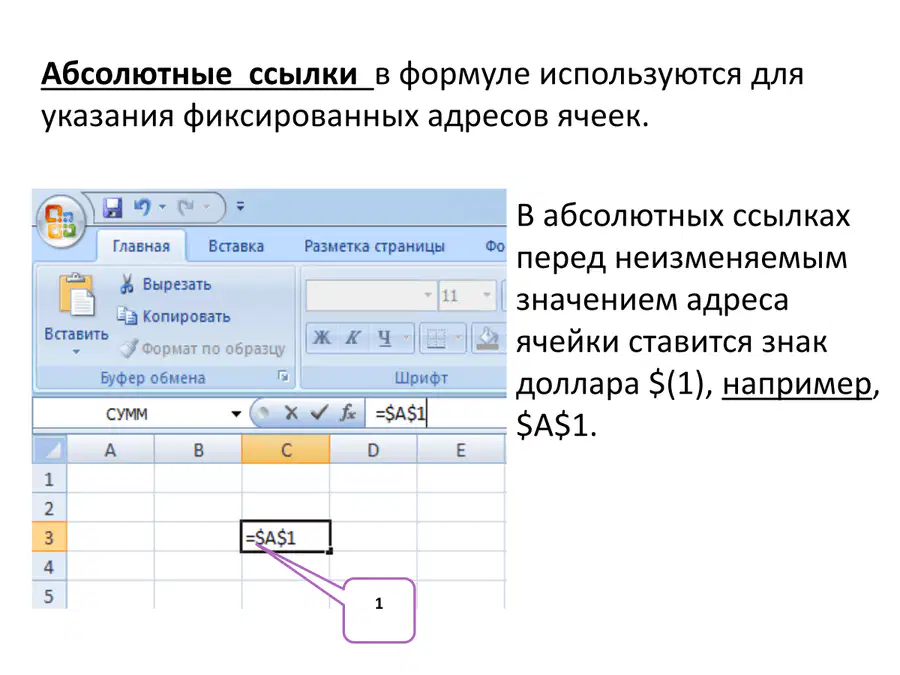This screenshot has height=675, width=900.
Task: Save the workbook with floppy icon
Action: click(112, 207)
